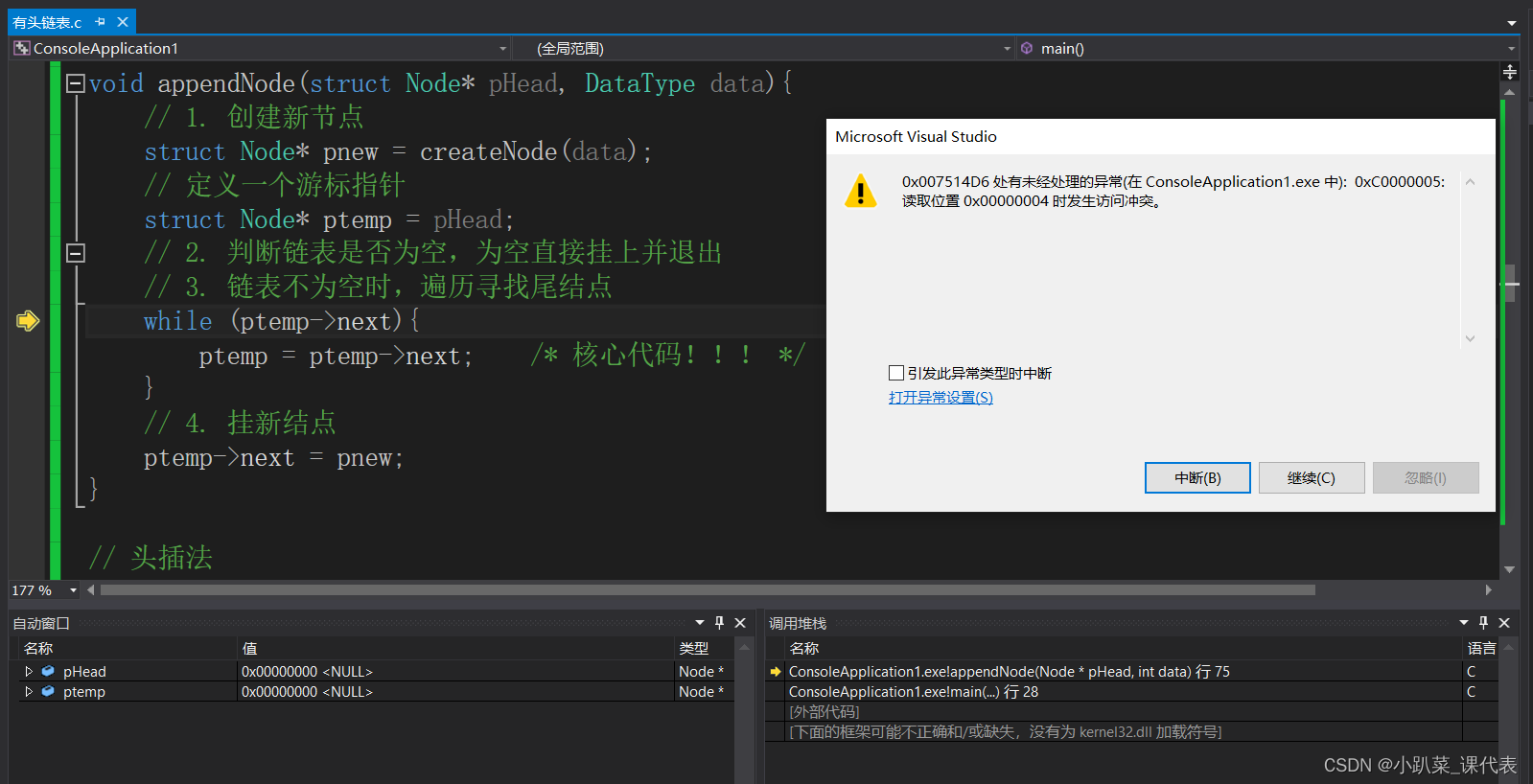Image resolution: width=1533 pixels, height=784 pixels.
Task: Collapse the comment block outline toggle
Action: coord(76,253)
